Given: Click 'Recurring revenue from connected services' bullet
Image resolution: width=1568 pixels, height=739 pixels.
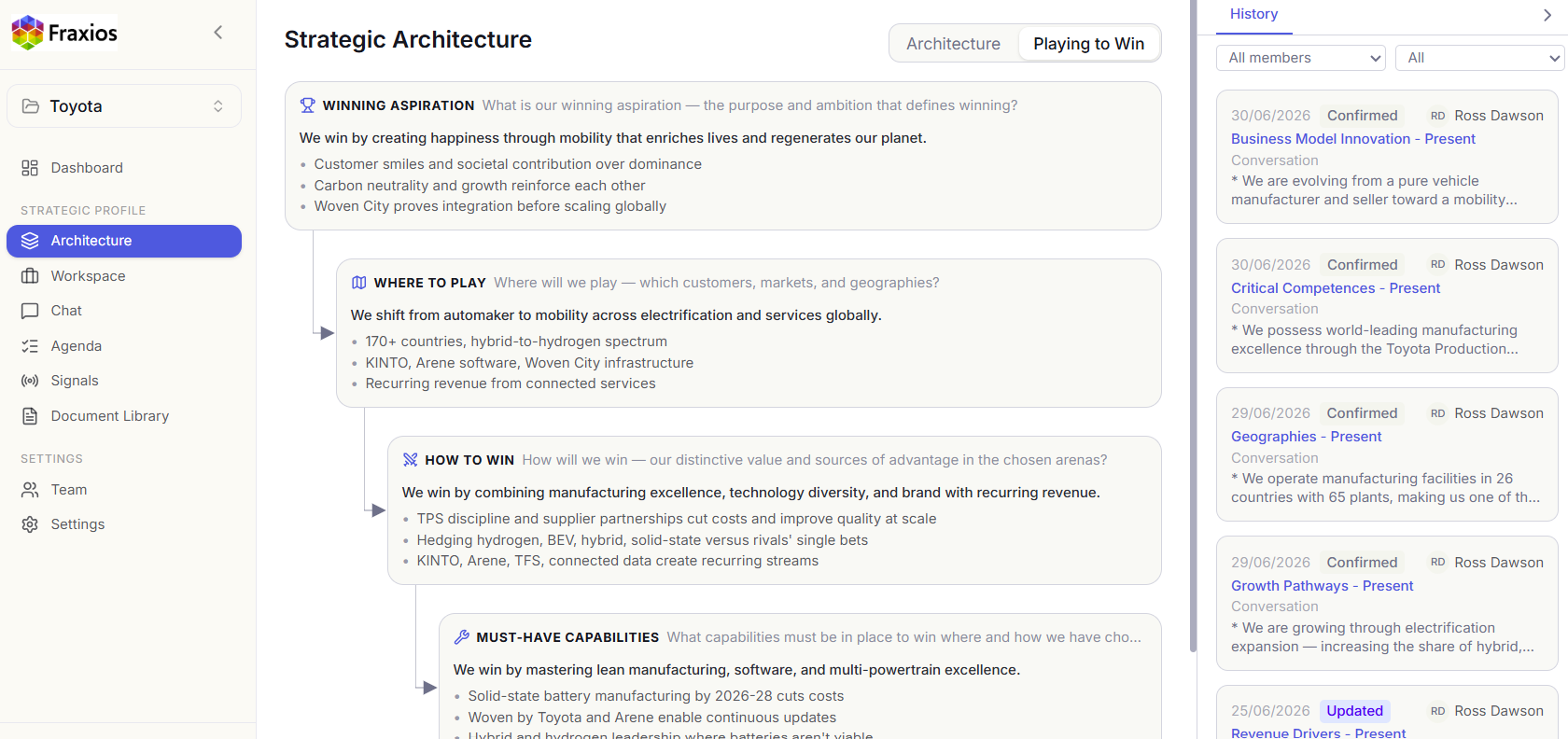Looking at the screenshot, I should click(x=511, y=383).
